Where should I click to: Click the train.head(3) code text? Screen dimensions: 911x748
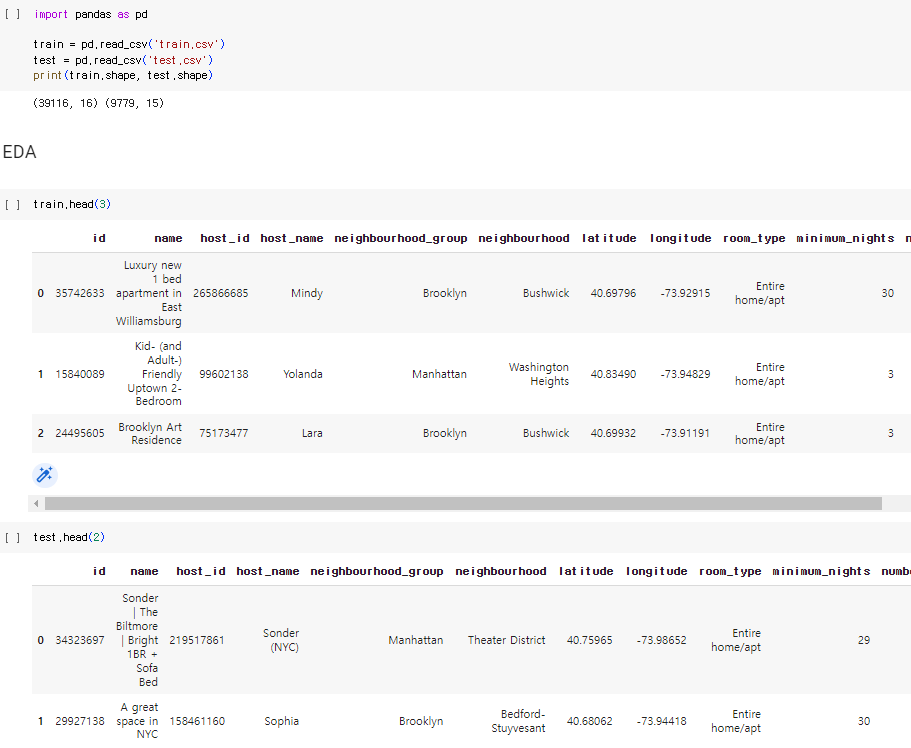72,204
